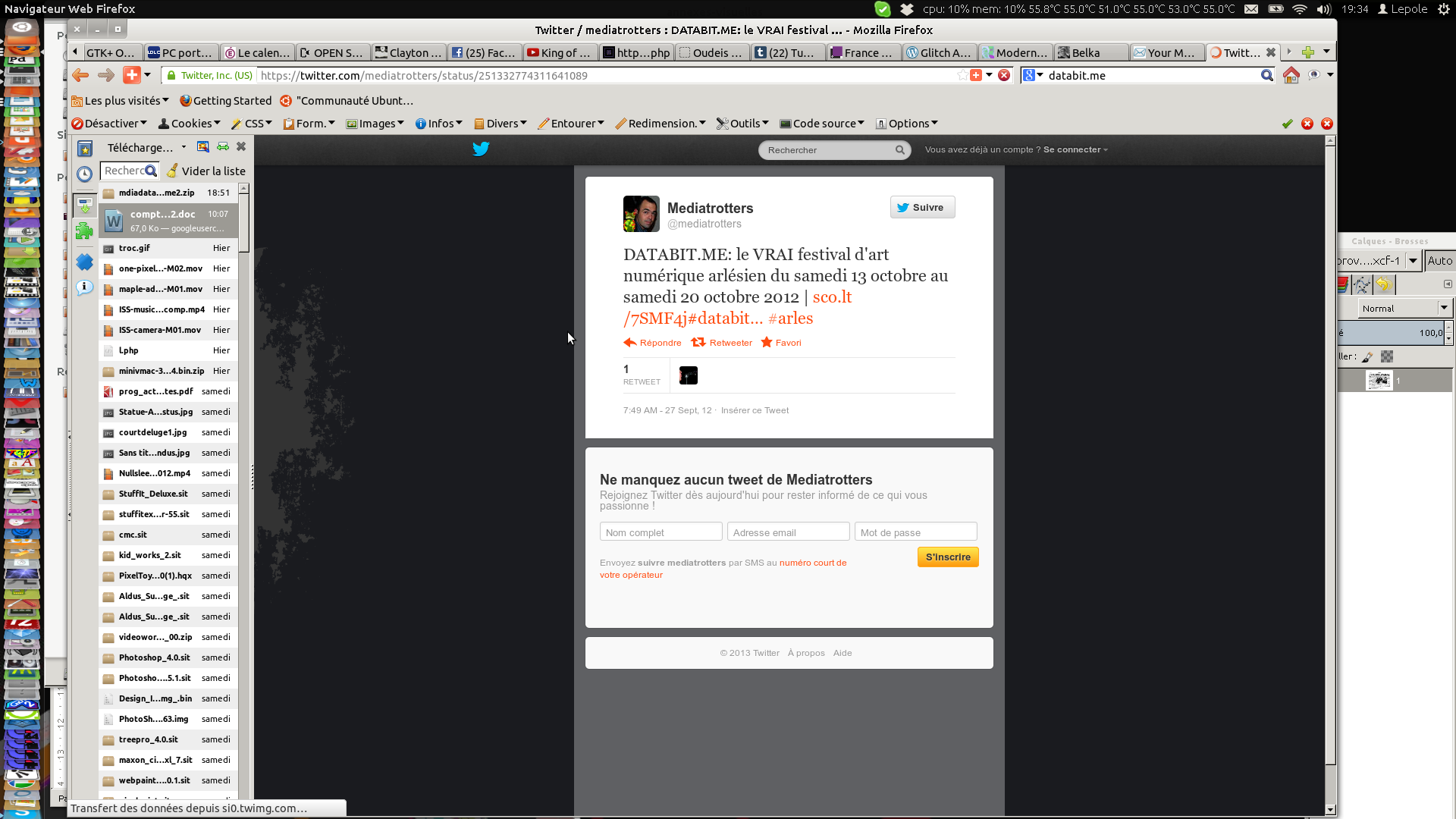Switch to the 'Le calen...' tab
1456x819 pixels.
[x=257, y=53]
